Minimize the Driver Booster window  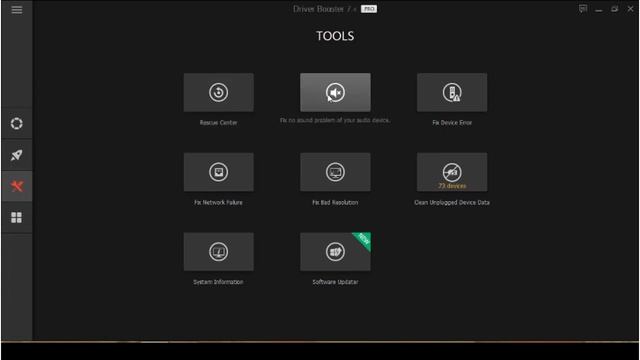pyautogui.click(x=599, y=9)
